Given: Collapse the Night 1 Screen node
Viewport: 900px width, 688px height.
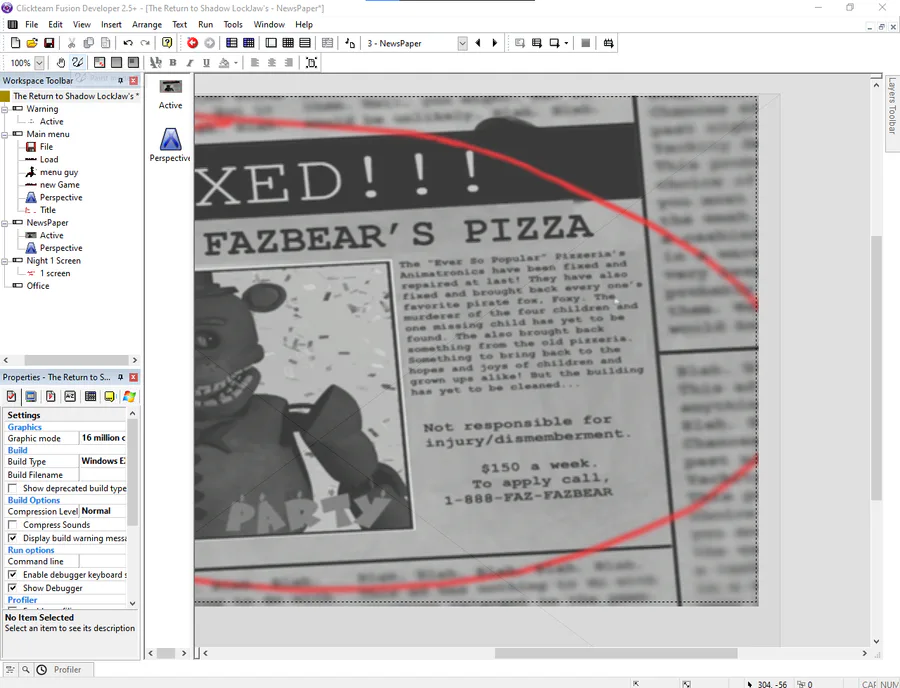Looking at the screenshot, I should pyautogui.click(x=5, y=261).
